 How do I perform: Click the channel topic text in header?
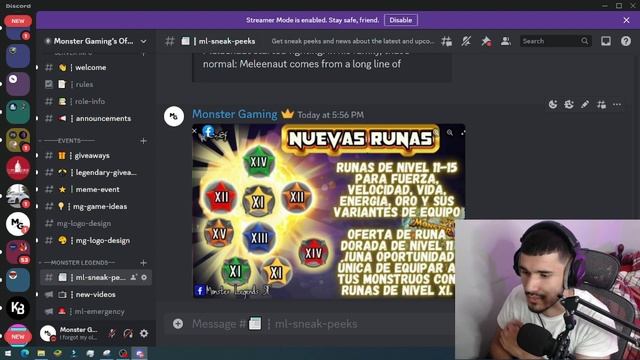pyautogui.click(x=353, y=41)
